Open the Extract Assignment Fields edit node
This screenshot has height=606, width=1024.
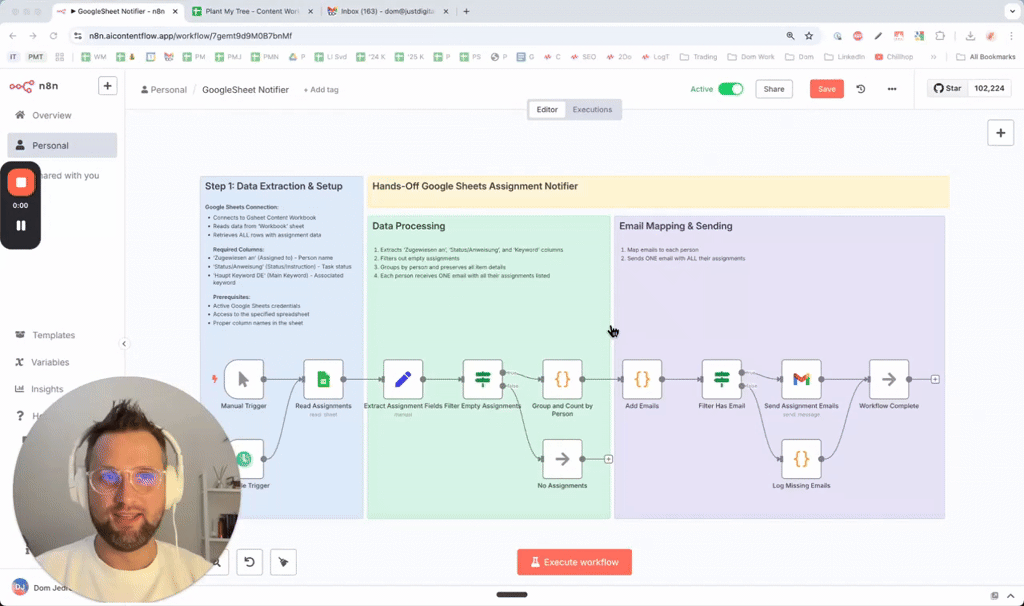click(403, 379)
